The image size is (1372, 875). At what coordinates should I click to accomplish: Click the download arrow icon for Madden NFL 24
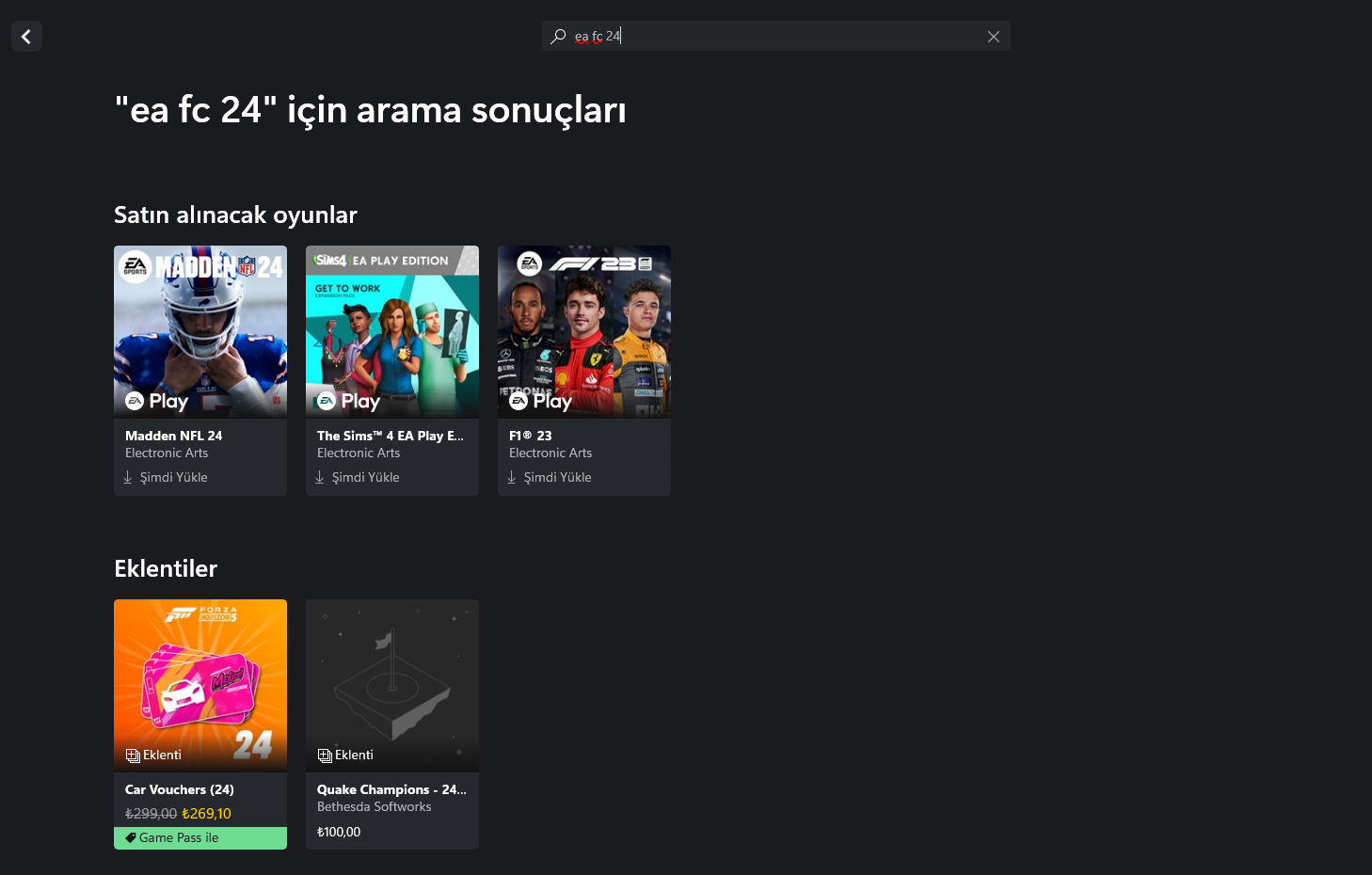click(128, 477)
